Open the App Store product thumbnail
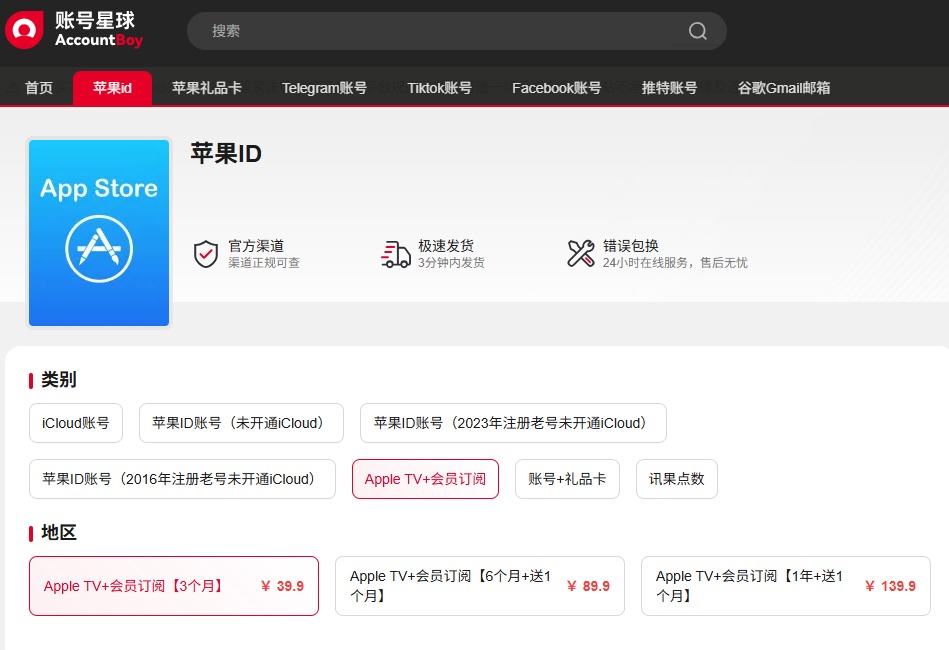 (x=99, y=233)
